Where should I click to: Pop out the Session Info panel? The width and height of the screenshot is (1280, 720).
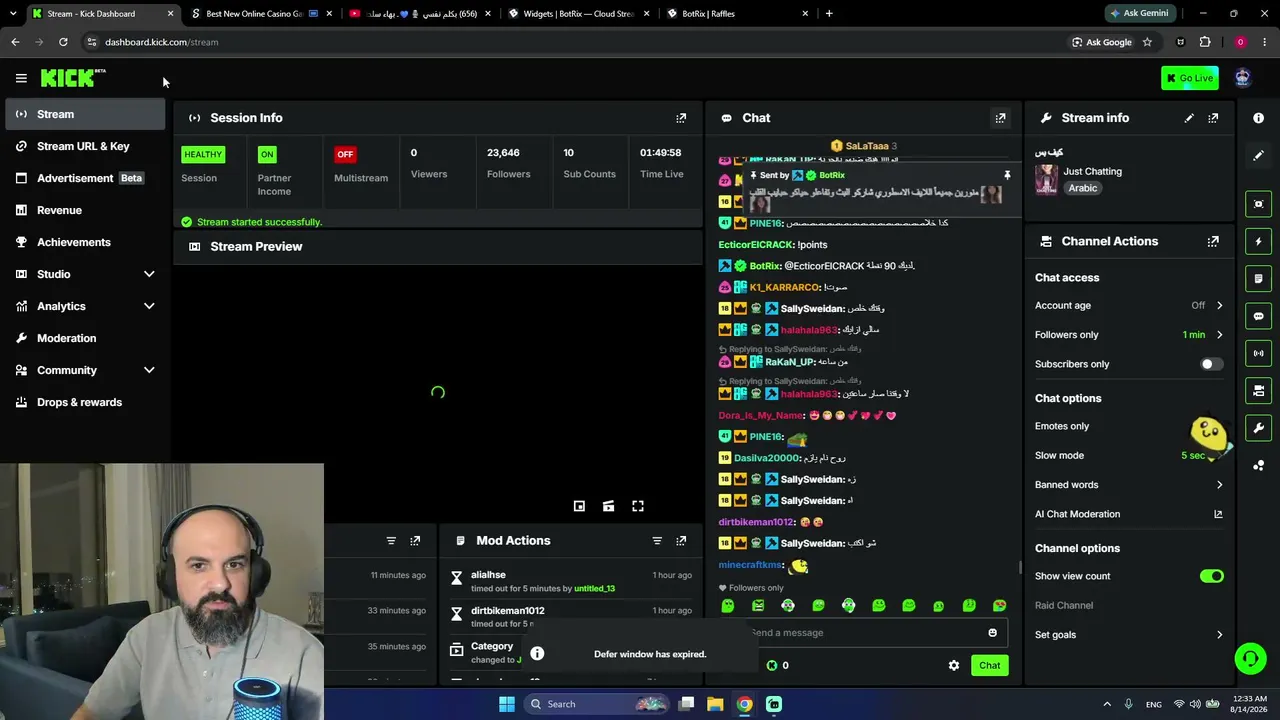681,118
